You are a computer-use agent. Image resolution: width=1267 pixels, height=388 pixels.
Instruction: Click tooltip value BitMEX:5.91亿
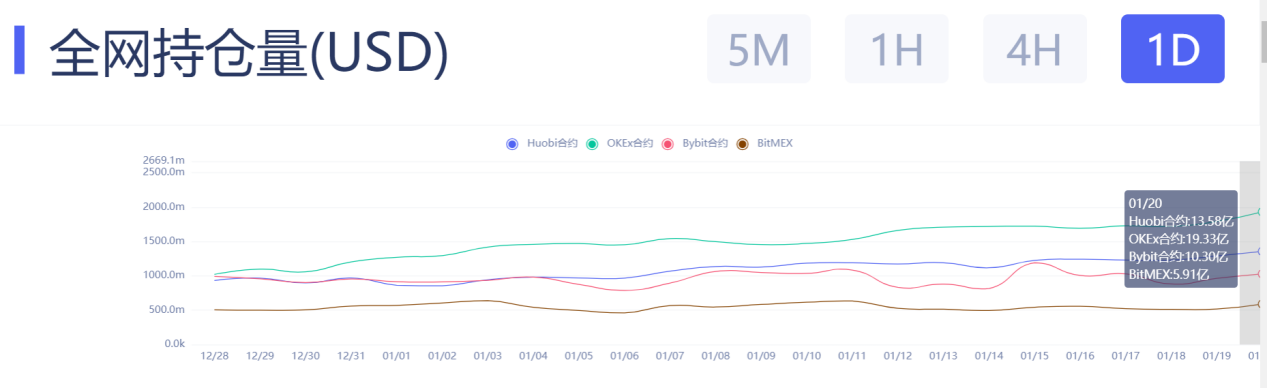click(x=1169, y=274)
